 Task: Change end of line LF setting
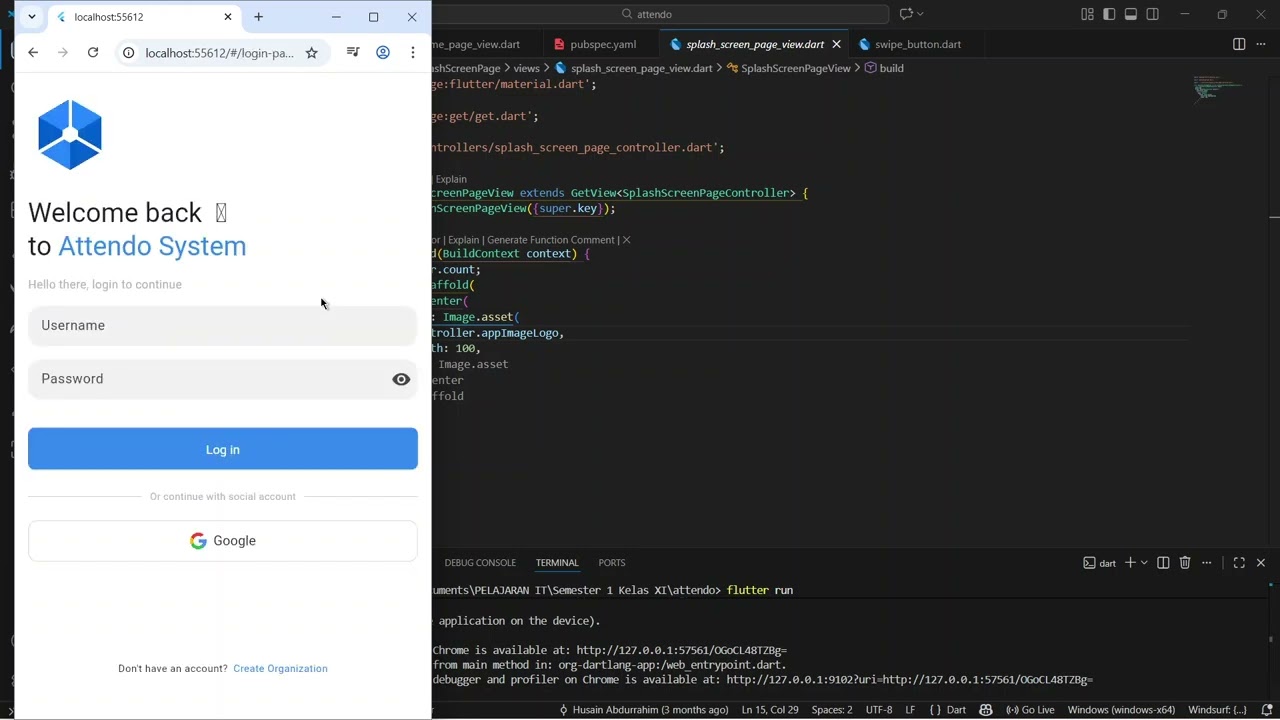[x=910, y=710]
